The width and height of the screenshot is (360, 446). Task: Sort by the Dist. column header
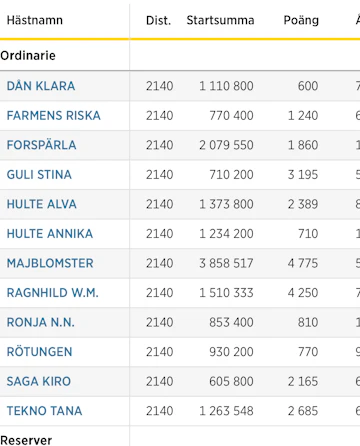pyautogui.click(x=158, y=20)
